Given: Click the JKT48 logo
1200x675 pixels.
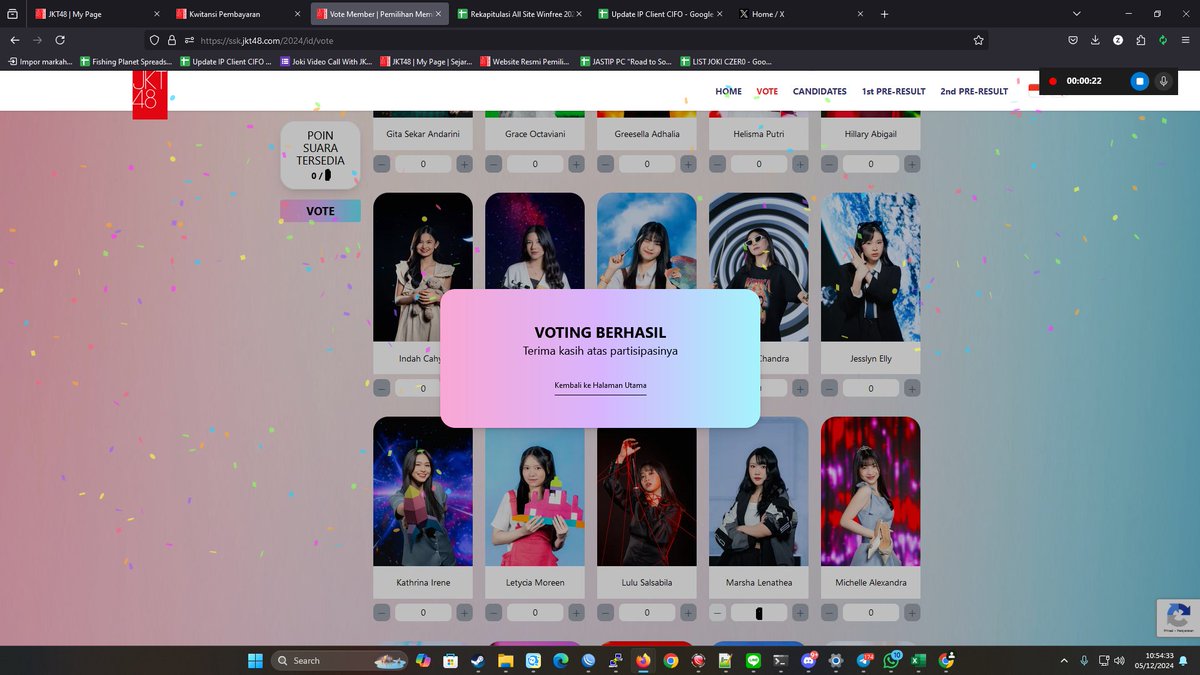Looking at the screenshot, I should click(150, 95).
